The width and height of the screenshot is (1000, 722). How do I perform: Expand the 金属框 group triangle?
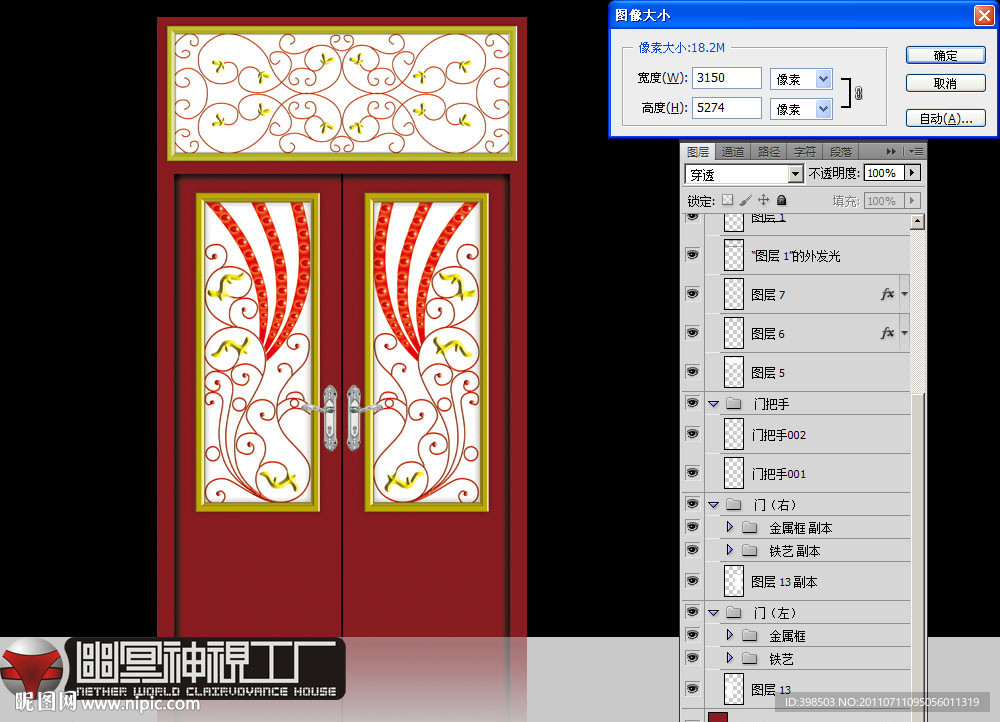click(x=730, y=635)
